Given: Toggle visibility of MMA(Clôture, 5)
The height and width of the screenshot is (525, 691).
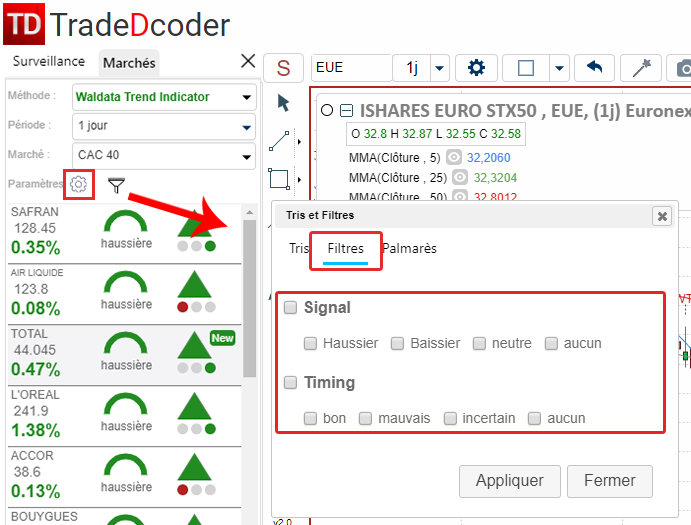Looking at the screenshot, I should pos(453,157).
